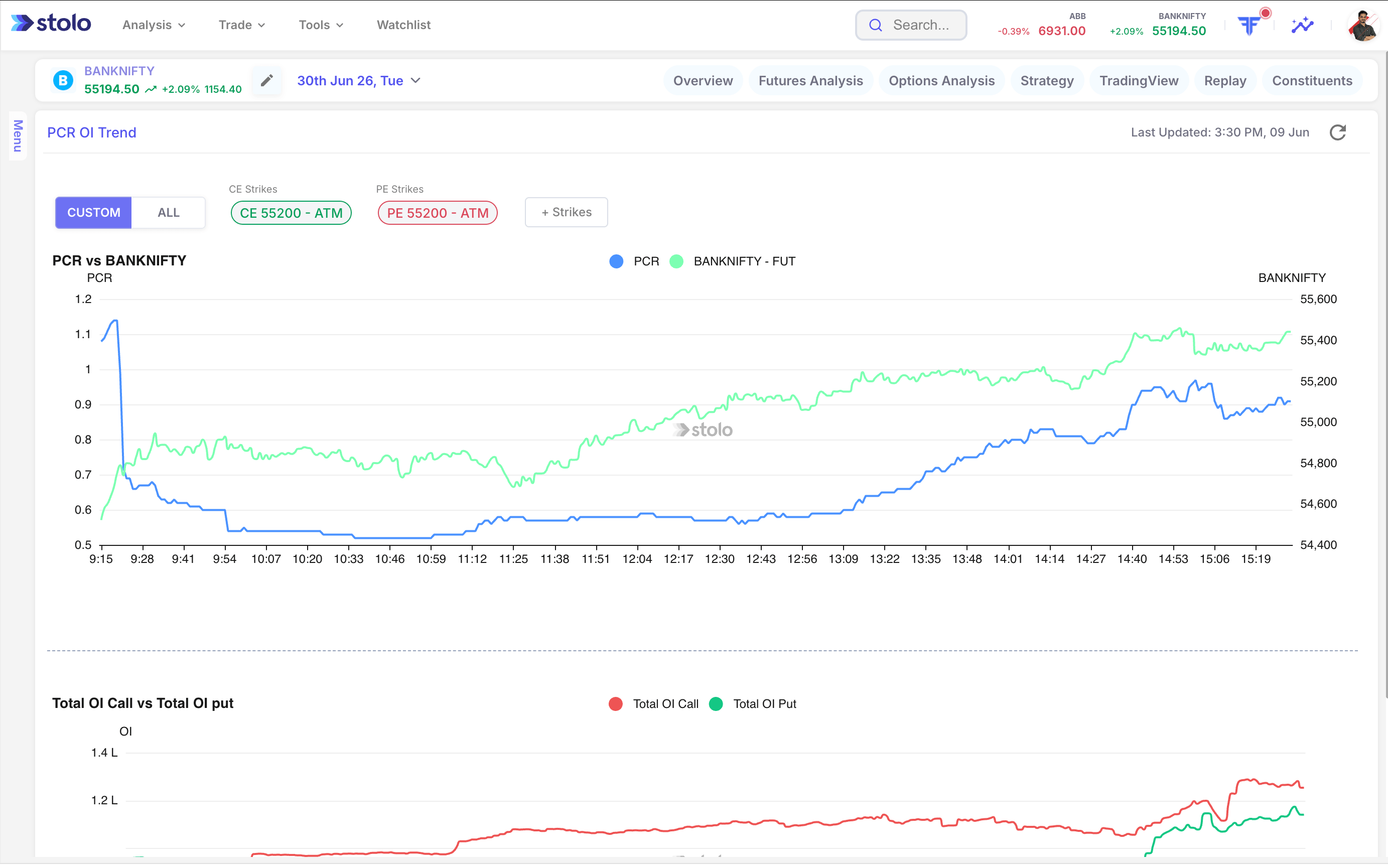This screenshot has width=1388, height=868.
Task: Open the expiry date dropdown 30th Jun 26
Action: point(359,80)
